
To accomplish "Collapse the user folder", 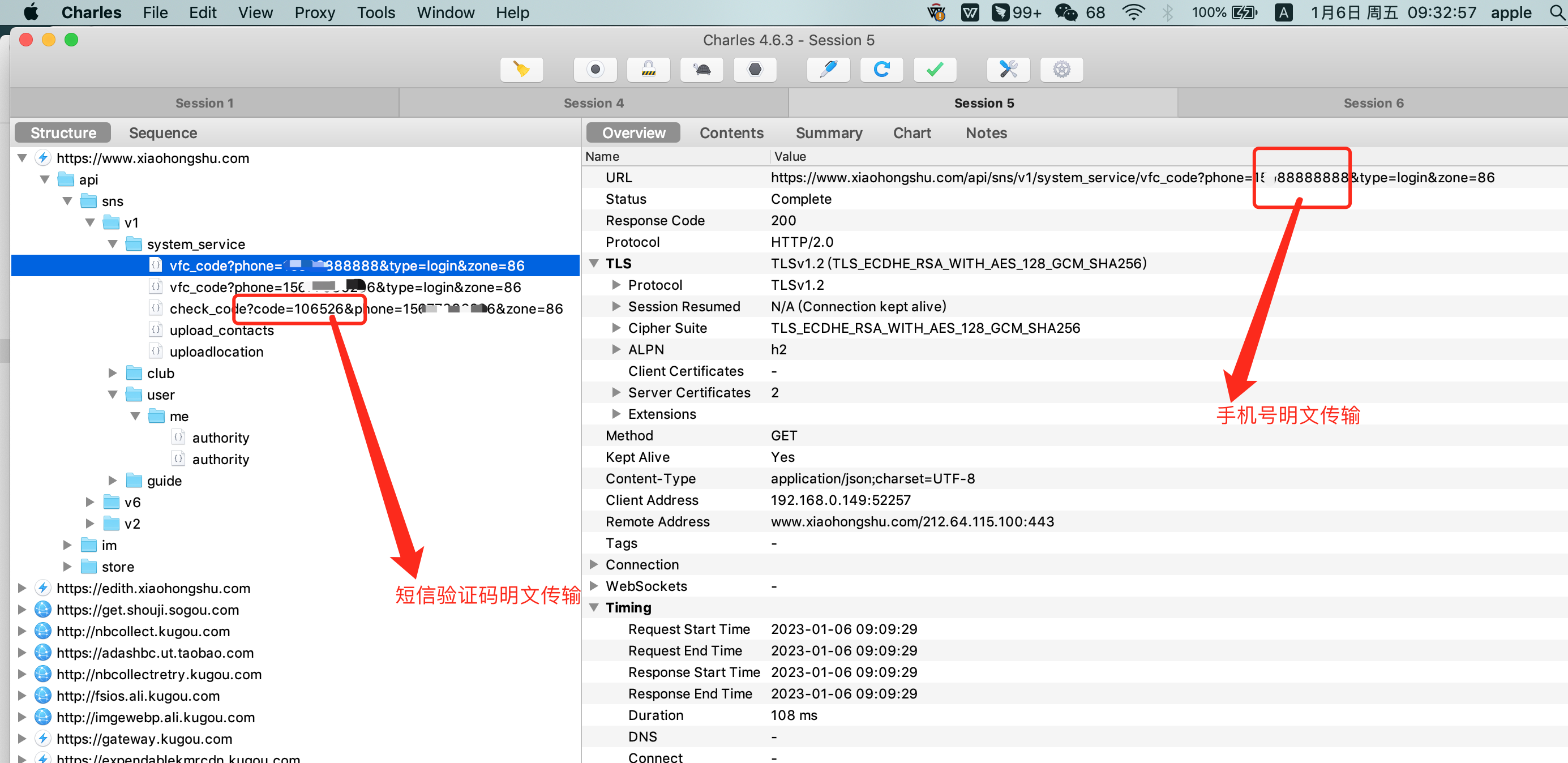I will 113,395.
